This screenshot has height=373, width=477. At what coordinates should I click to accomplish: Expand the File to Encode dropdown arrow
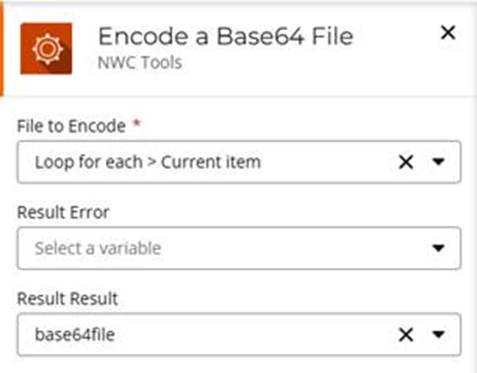coord(438,162)
